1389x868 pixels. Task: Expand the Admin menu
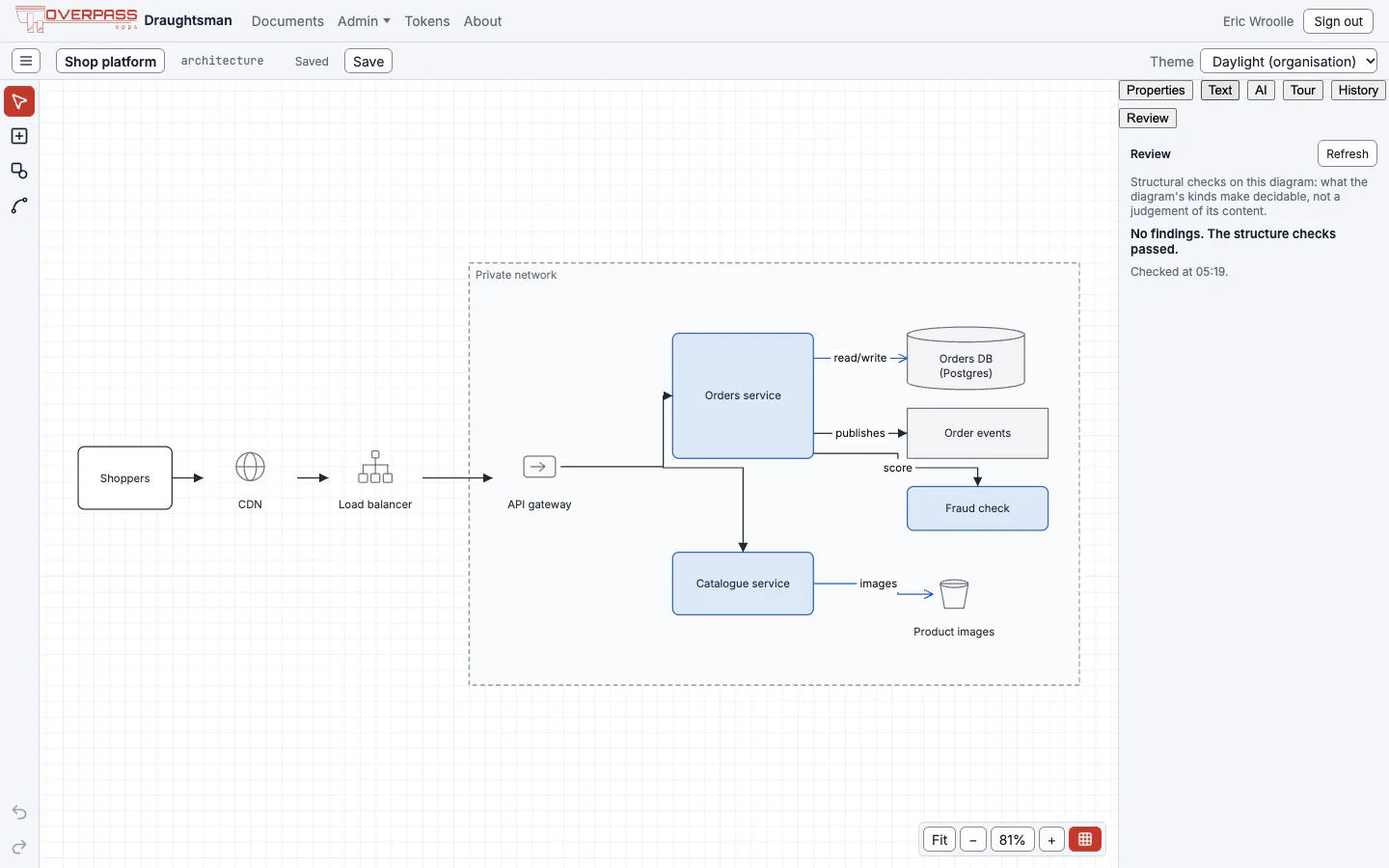(364, 21)
